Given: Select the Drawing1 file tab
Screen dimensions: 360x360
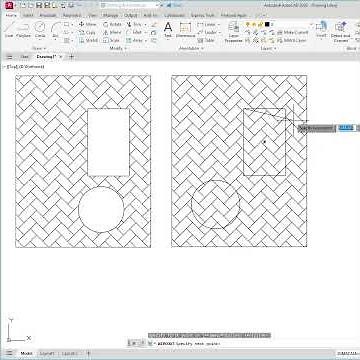Looking at the screenshot, I should [46, 57].
